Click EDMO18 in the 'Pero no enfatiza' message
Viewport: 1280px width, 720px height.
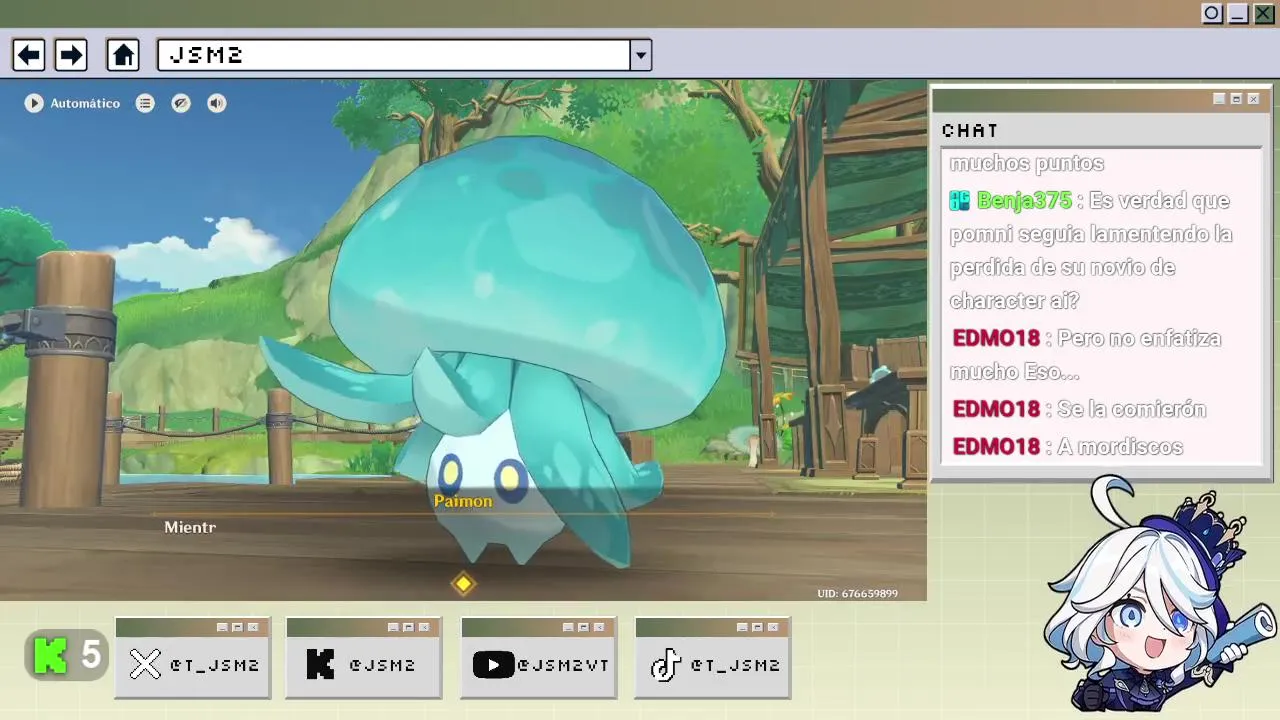[996, 339]
